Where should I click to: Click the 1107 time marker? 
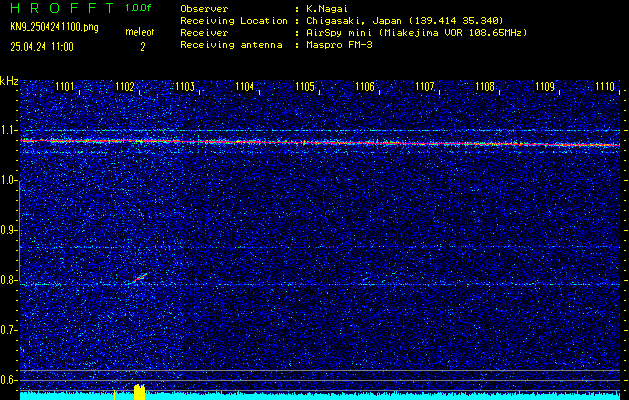425,86
